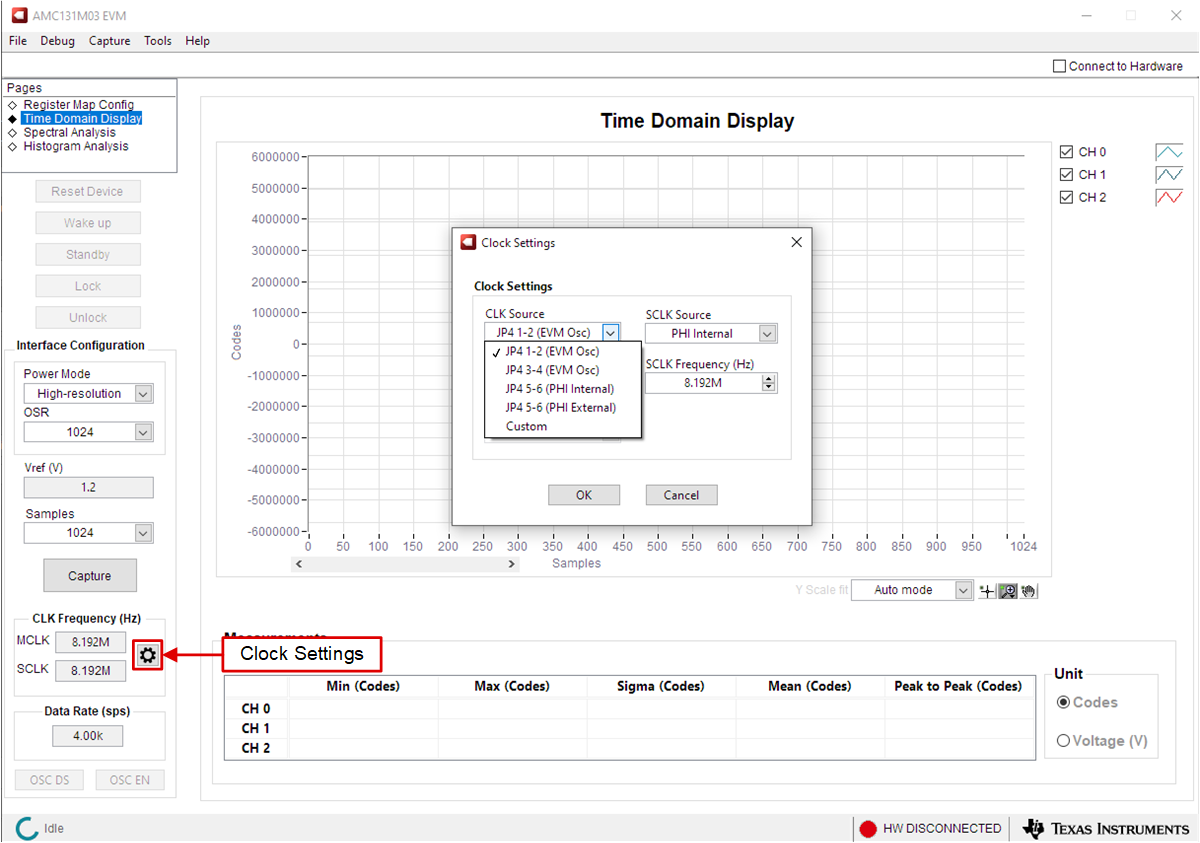This screenshot has height=843, width=1200.
Task: Click the Capture button
Action: click(x=90, y=576)
